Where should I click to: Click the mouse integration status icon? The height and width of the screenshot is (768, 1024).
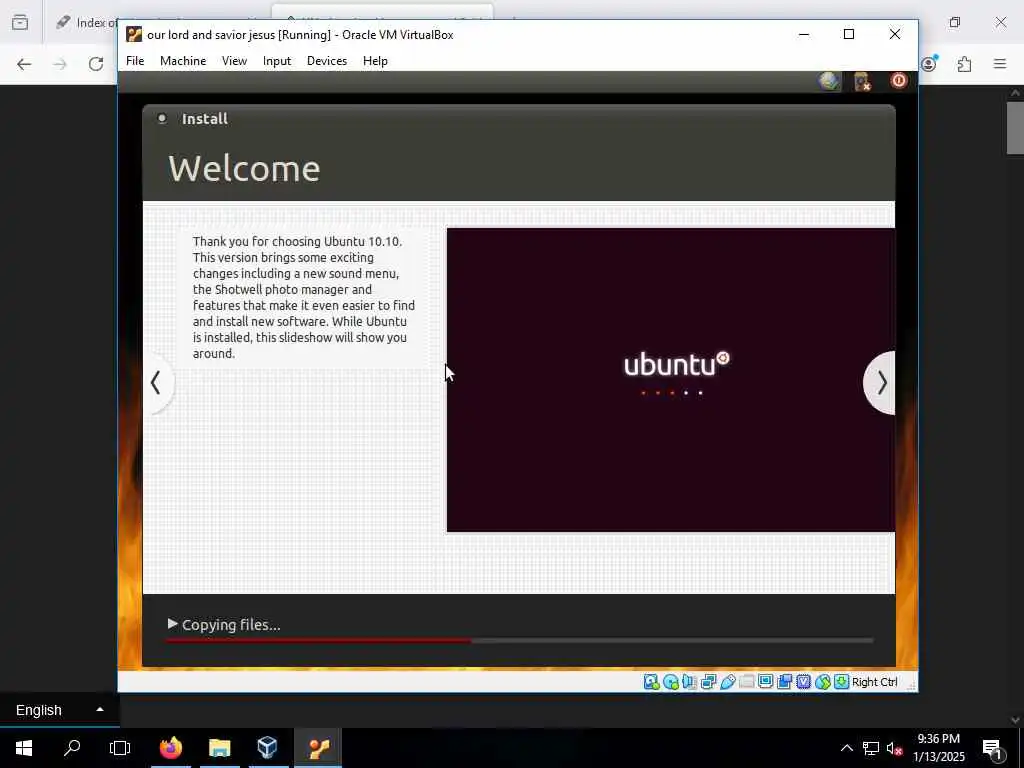pyautogui.click(x=823, y=682)
